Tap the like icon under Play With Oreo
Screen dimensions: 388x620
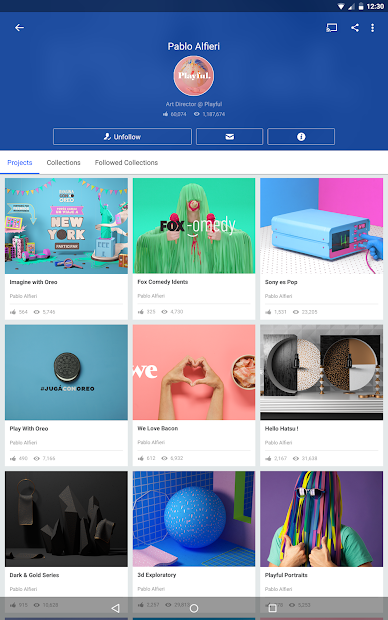click(13, 458)
